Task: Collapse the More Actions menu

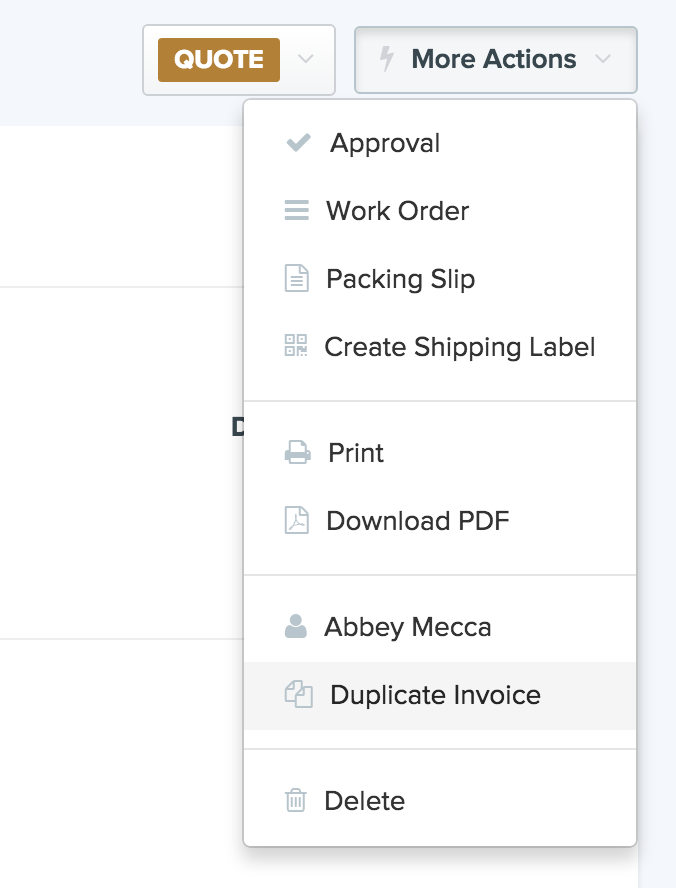Action: [x=495, y=59]
